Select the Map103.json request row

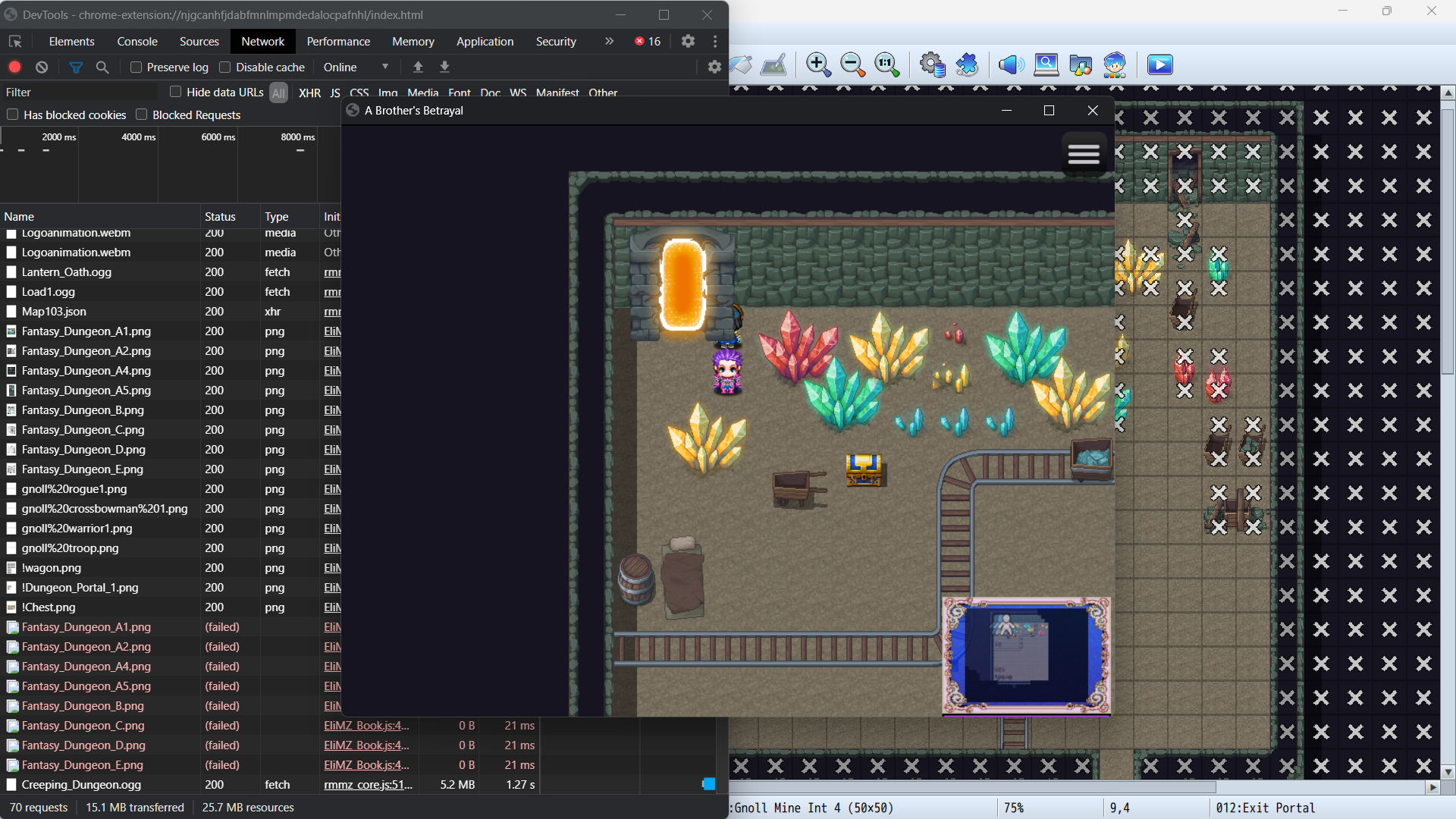click(171, 312)
